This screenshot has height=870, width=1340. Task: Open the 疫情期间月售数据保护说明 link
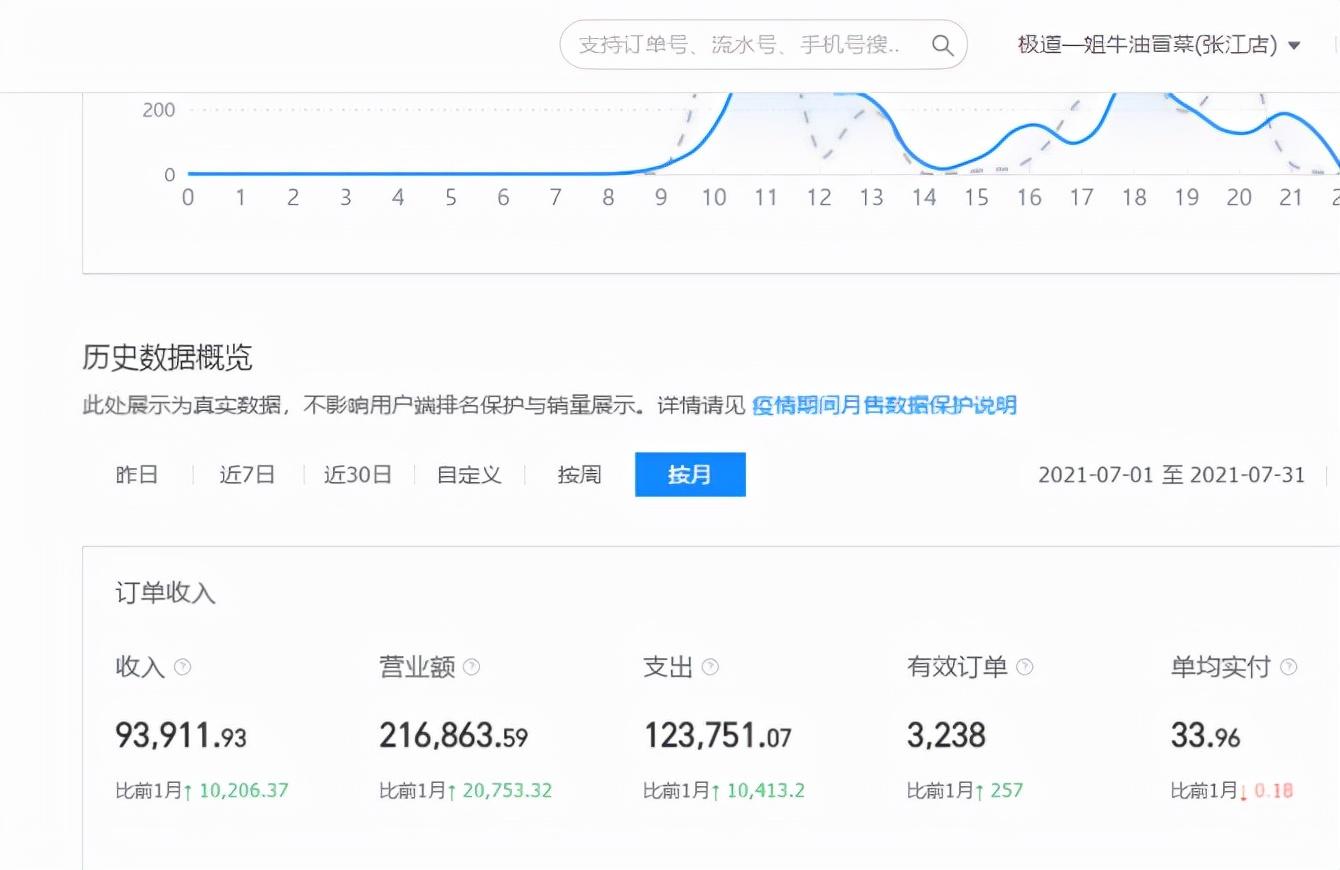coord(884,405)
